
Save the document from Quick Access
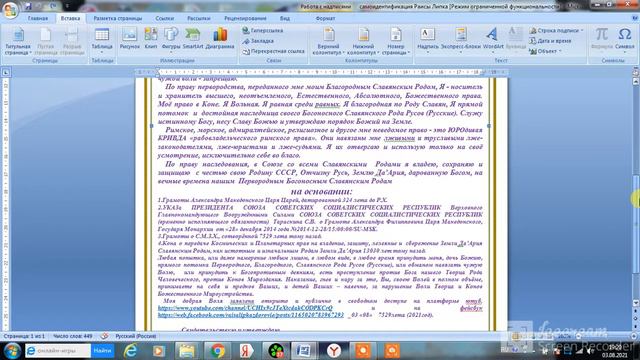click(x=28, y=6)
